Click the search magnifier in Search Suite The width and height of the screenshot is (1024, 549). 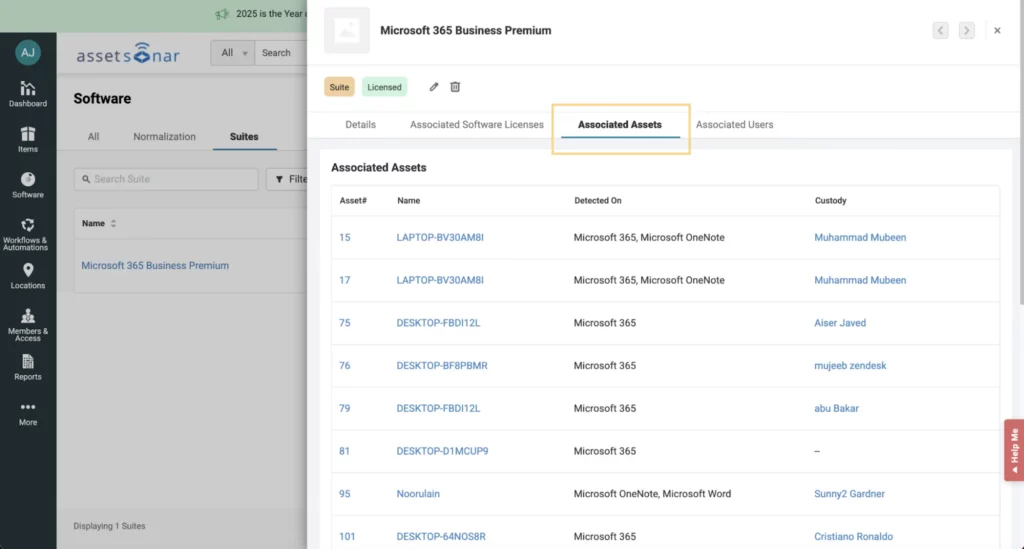86,179
